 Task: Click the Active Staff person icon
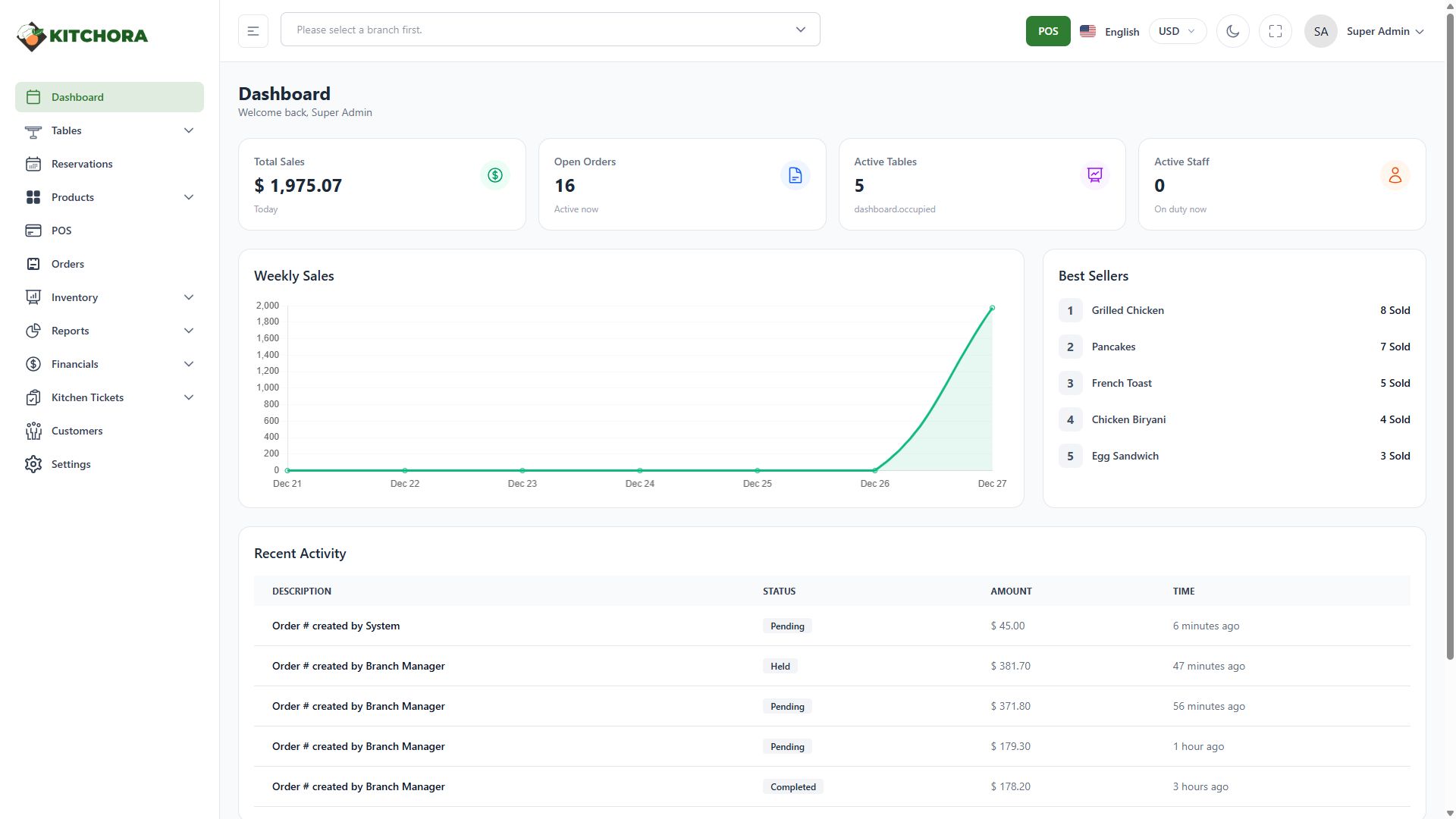tap(1395, 175)
